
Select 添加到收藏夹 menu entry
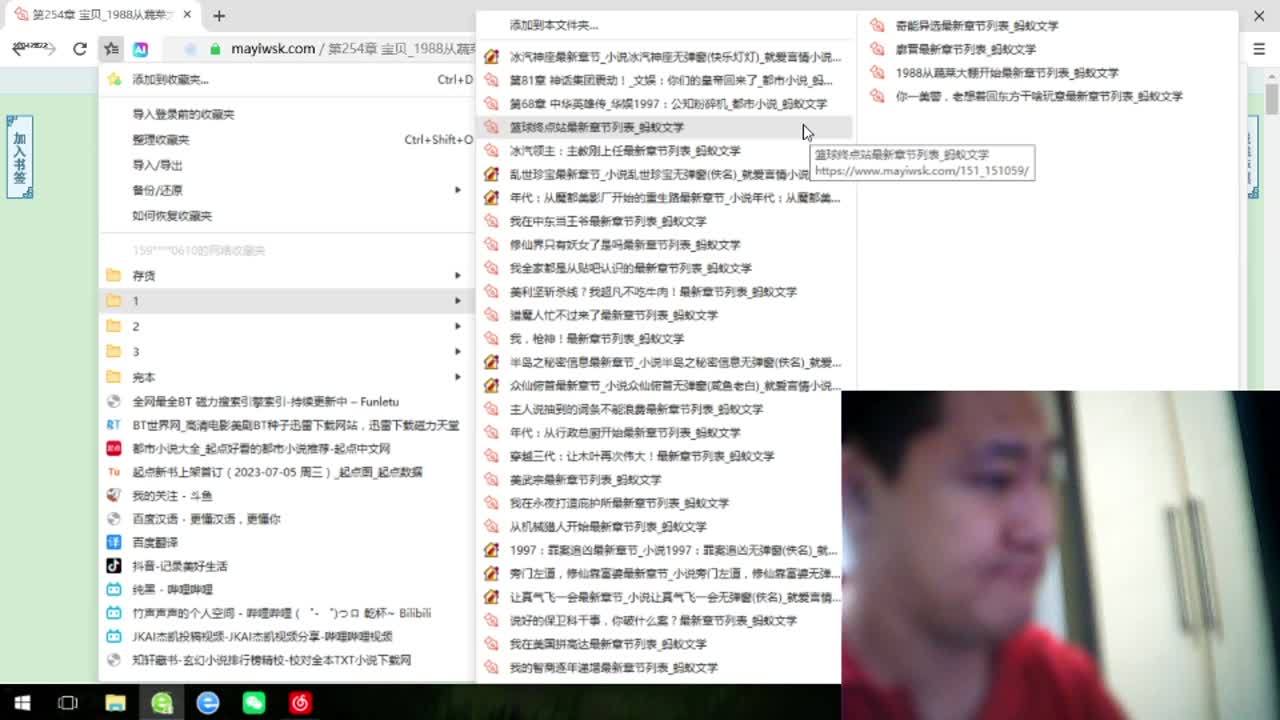pos(170,79)
